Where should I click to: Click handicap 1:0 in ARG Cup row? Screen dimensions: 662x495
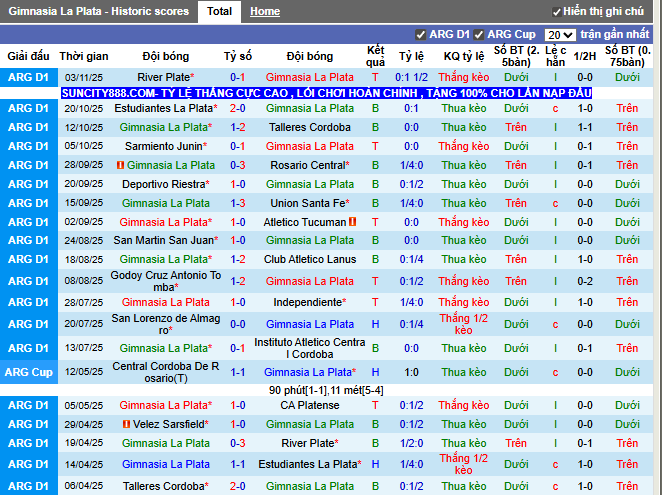click(411, 372)
